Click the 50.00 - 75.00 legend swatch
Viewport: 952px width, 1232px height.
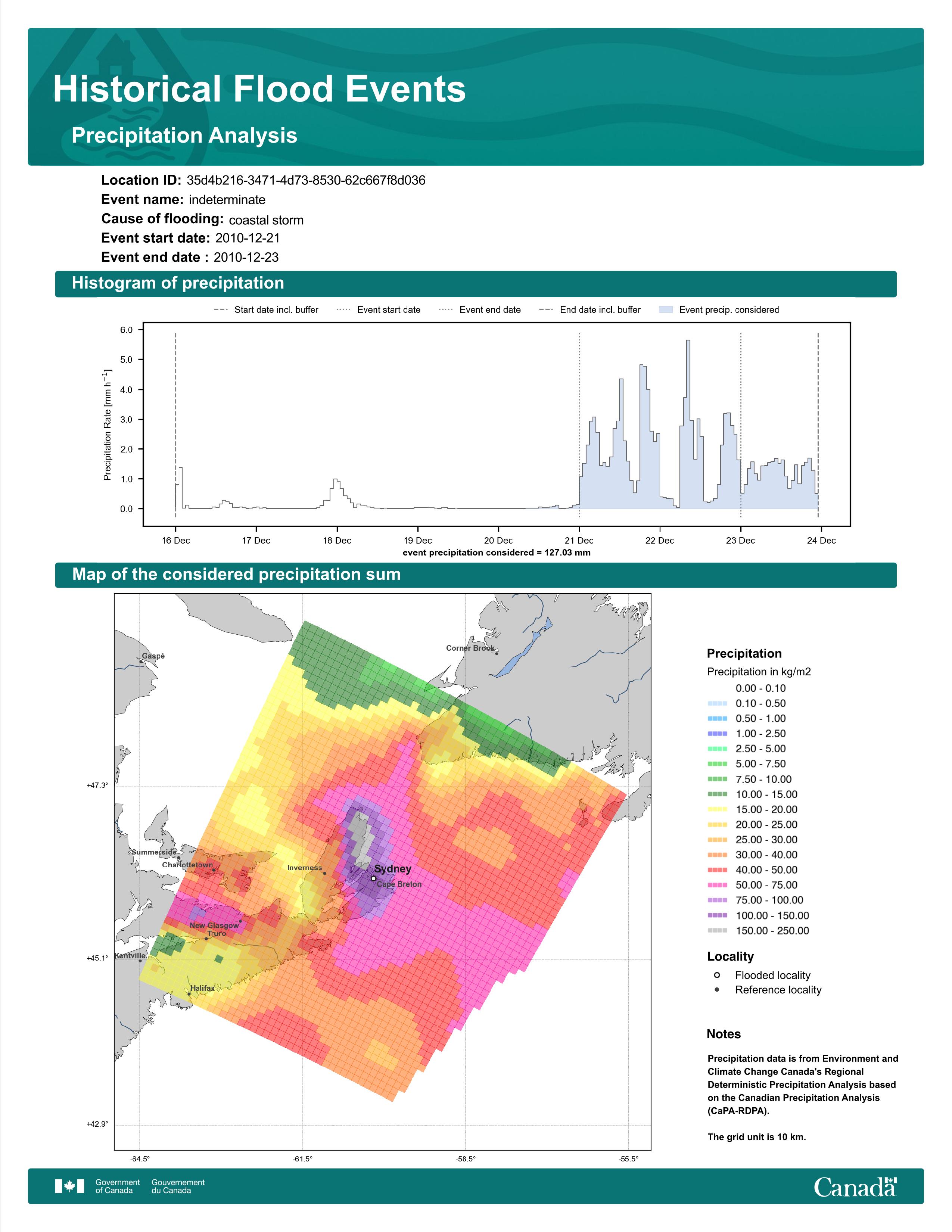[x=717, y=885]
